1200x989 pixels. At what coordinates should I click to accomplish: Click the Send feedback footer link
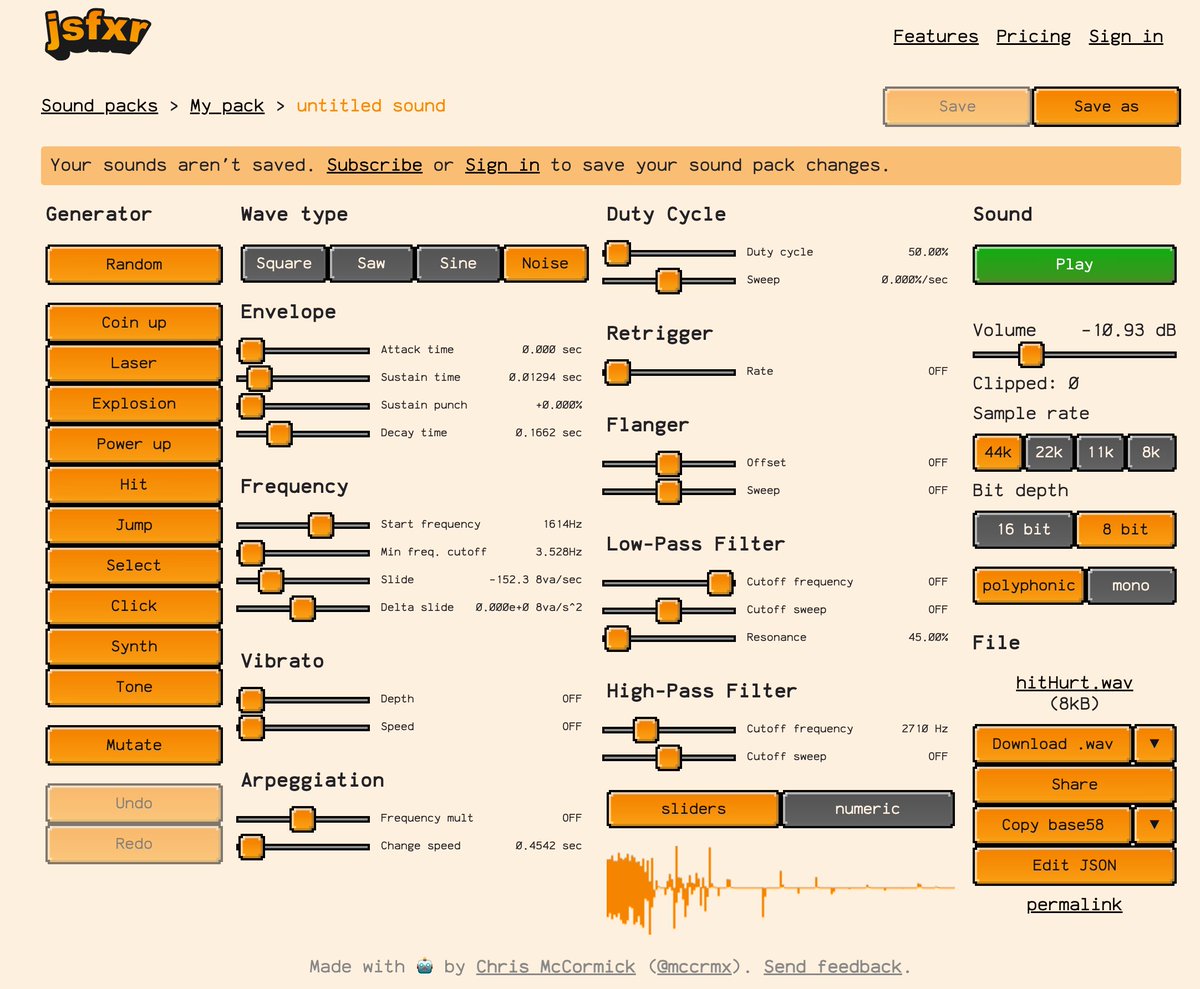(x=833, y=966)
